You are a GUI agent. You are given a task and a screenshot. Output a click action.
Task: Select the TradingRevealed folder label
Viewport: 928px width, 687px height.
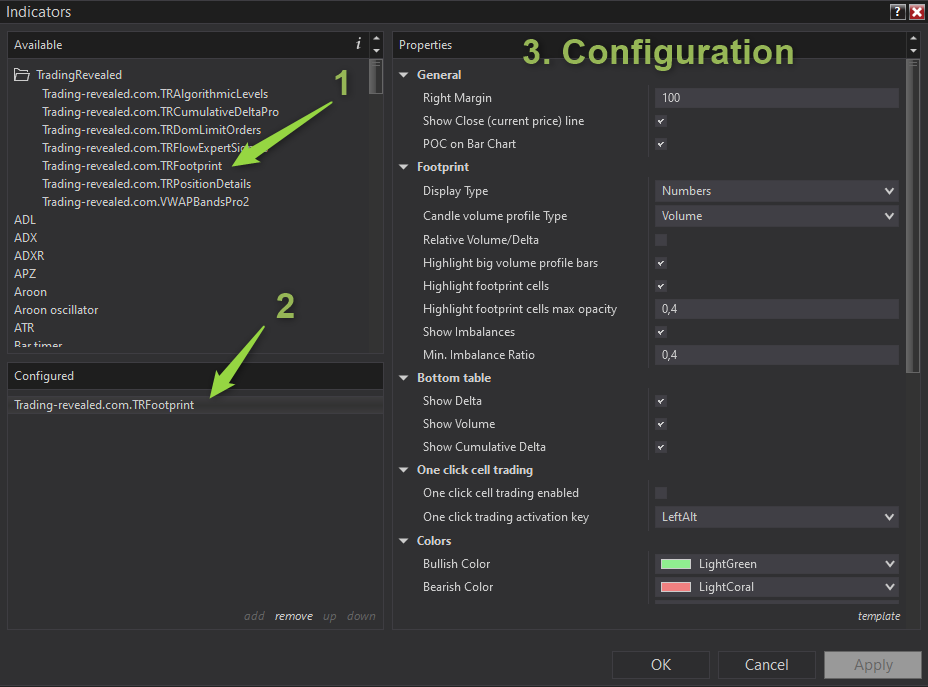coord(79,75)
